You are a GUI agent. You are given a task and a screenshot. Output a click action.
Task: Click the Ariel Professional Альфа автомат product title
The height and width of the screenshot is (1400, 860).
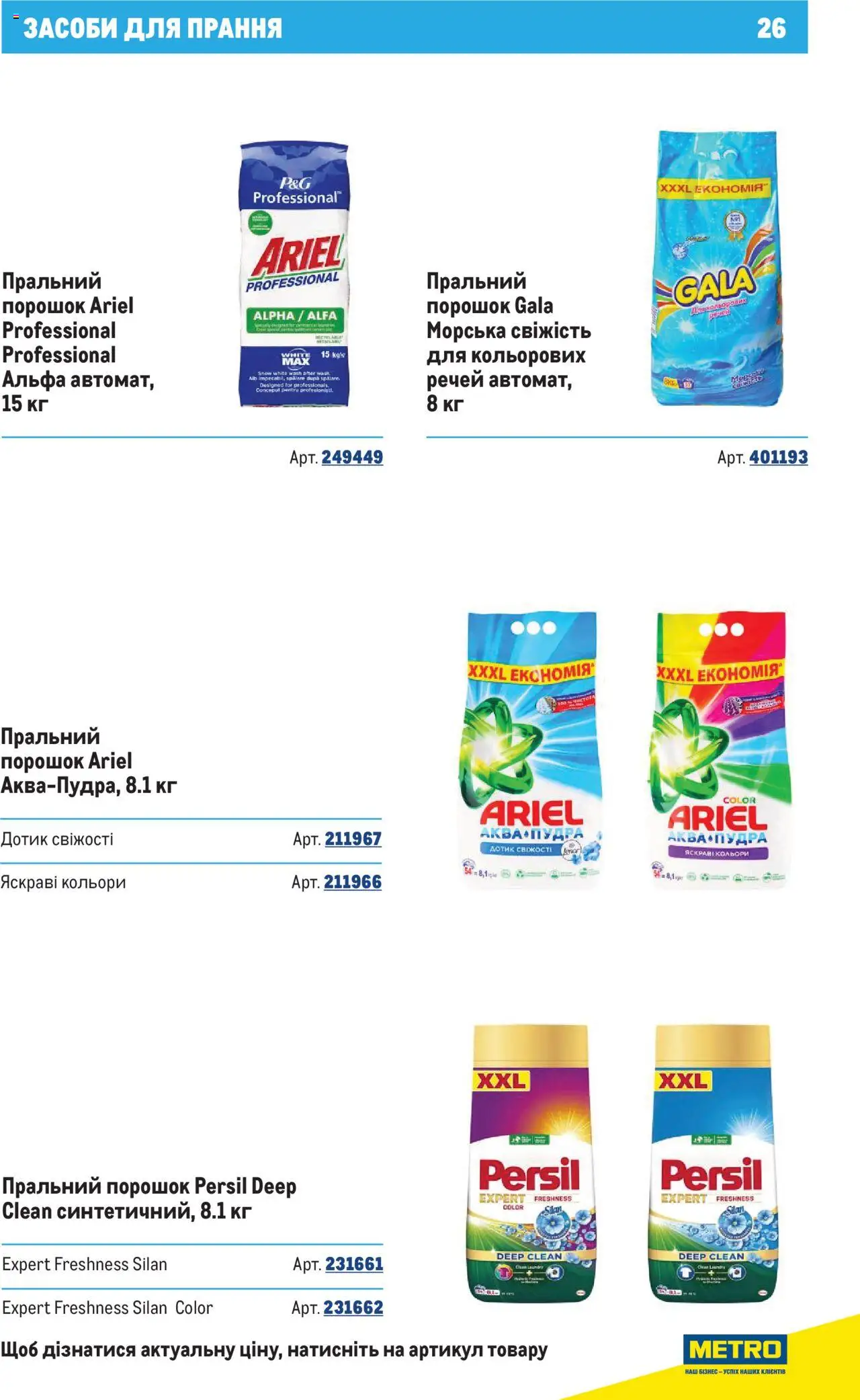click(x=78, y=343)
